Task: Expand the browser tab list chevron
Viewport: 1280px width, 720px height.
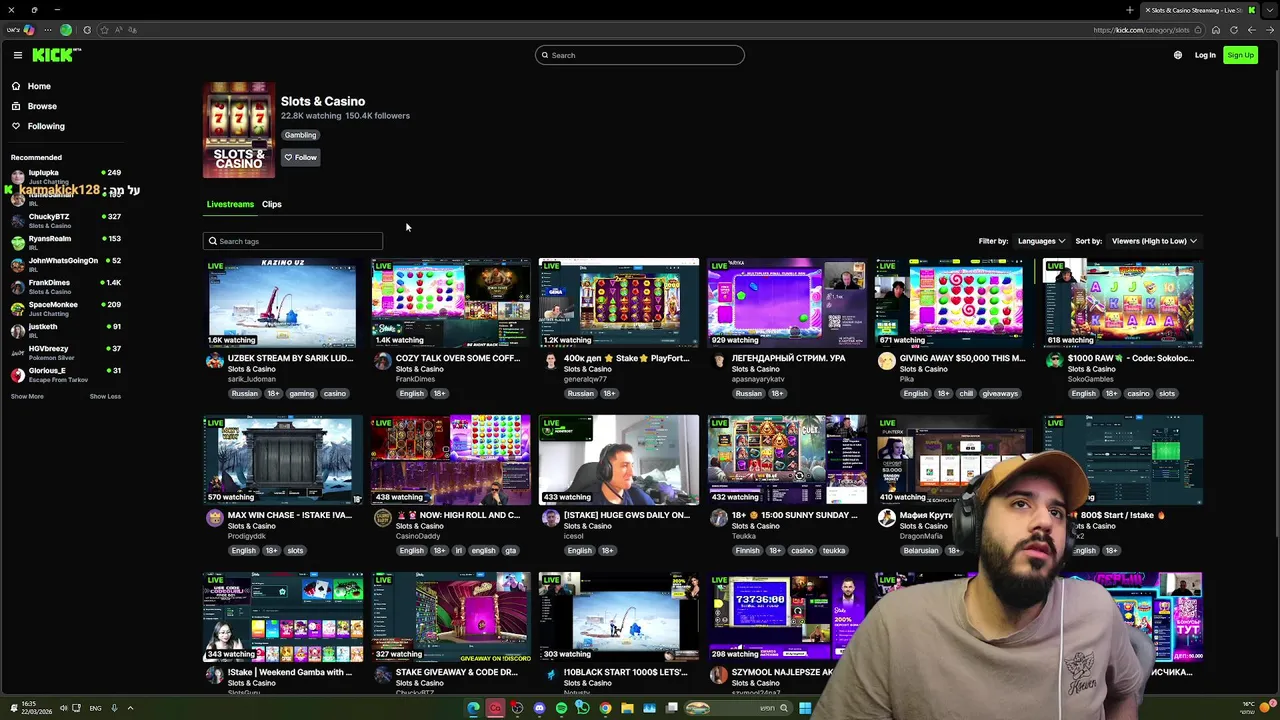Action: (x=1269, y=10)
